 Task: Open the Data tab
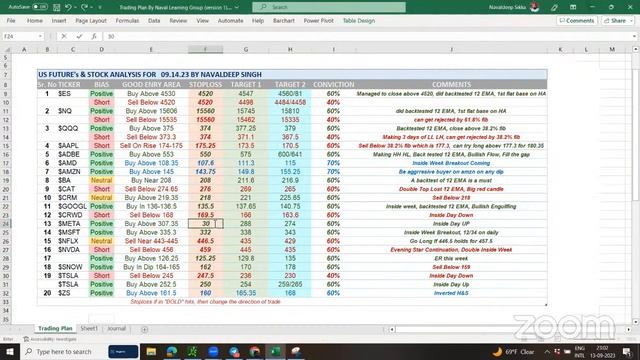pos(154,20)
